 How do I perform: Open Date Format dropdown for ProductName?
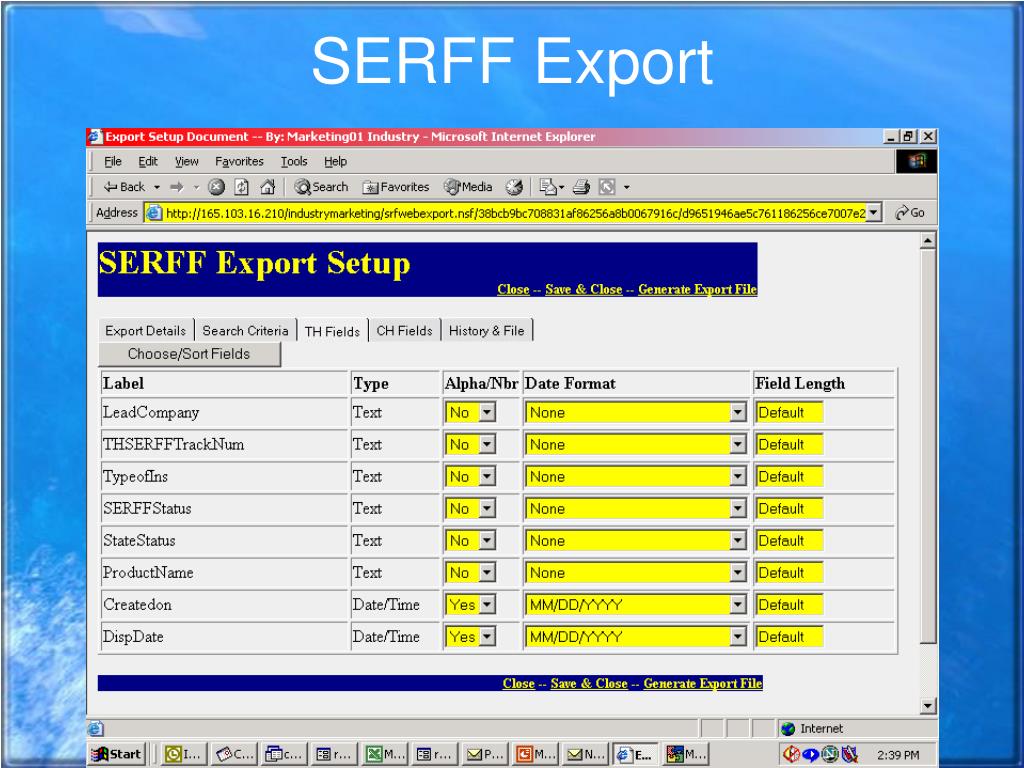tap(738, 573)
